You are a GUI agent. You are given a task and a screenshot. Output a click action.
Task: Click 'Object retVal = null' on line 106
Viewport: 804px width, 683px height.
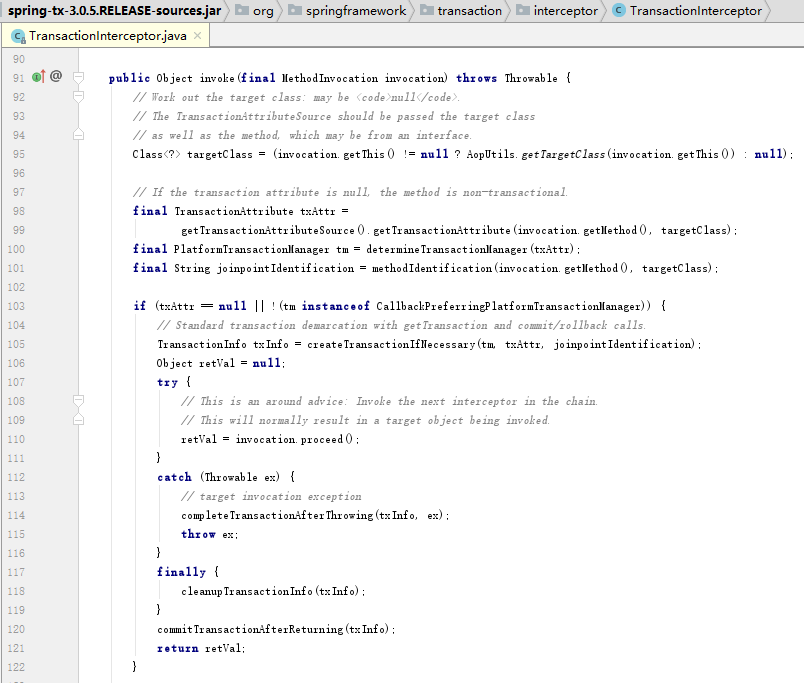coord(218,363)
